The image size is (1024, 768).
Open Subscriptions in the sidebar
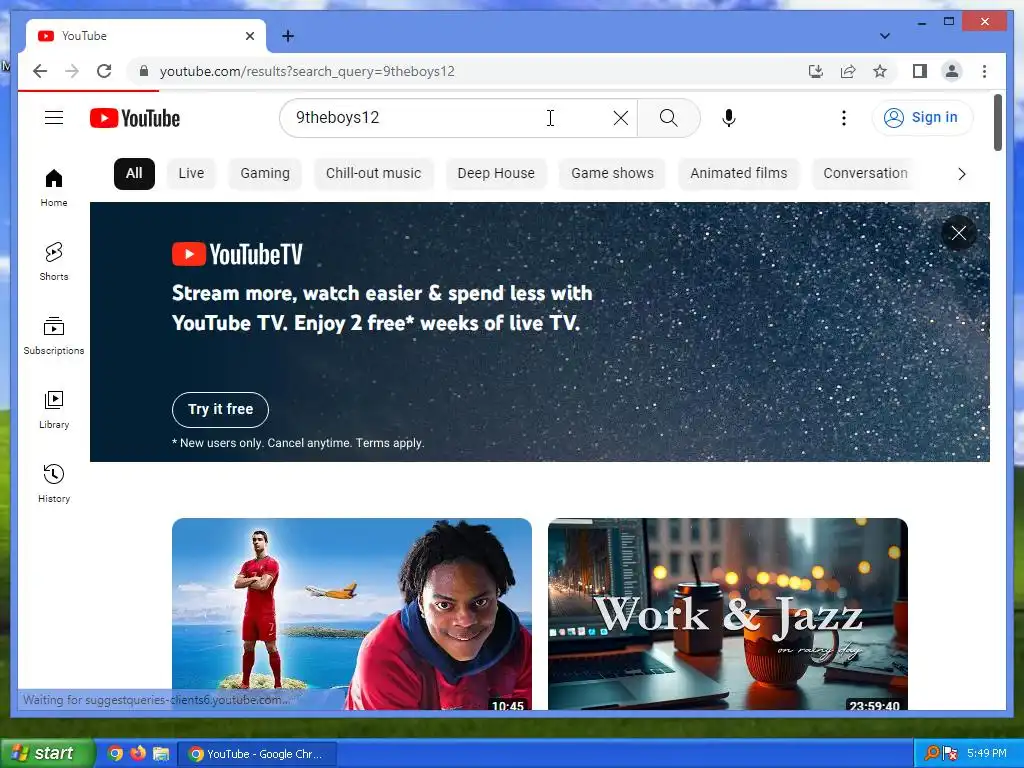tap(54, 336)
